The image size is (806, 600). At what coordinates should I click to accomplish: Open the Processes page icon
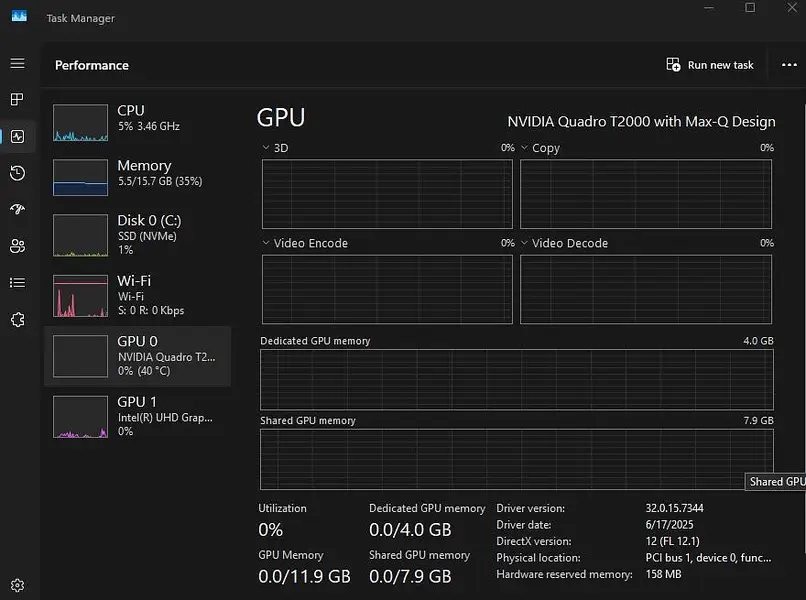click(x=17, y=100)
